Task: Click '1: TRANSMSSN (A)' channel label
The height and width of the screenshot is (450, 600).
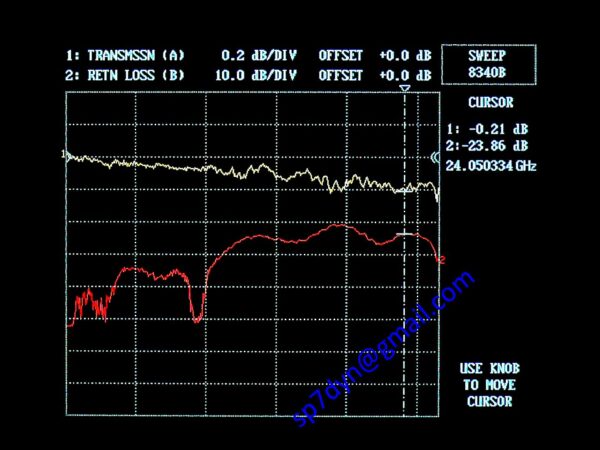Action: [125, 55]
